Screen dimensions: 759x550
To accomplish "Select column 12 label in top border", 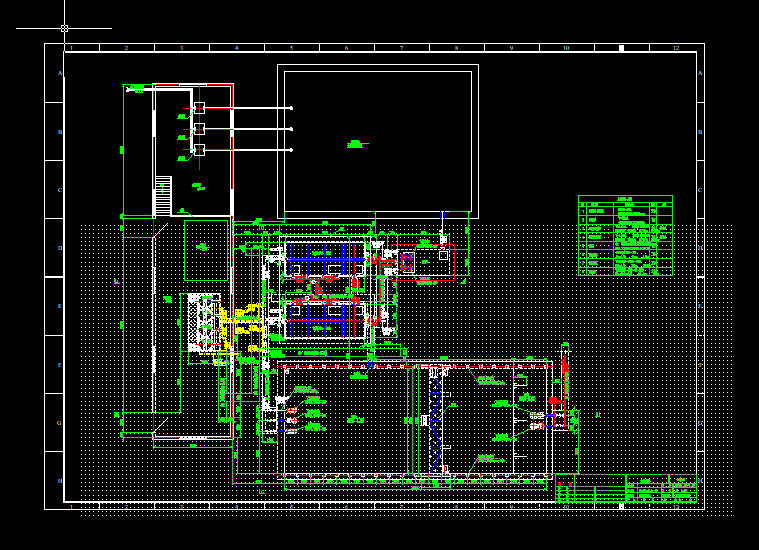I will 676,48.
